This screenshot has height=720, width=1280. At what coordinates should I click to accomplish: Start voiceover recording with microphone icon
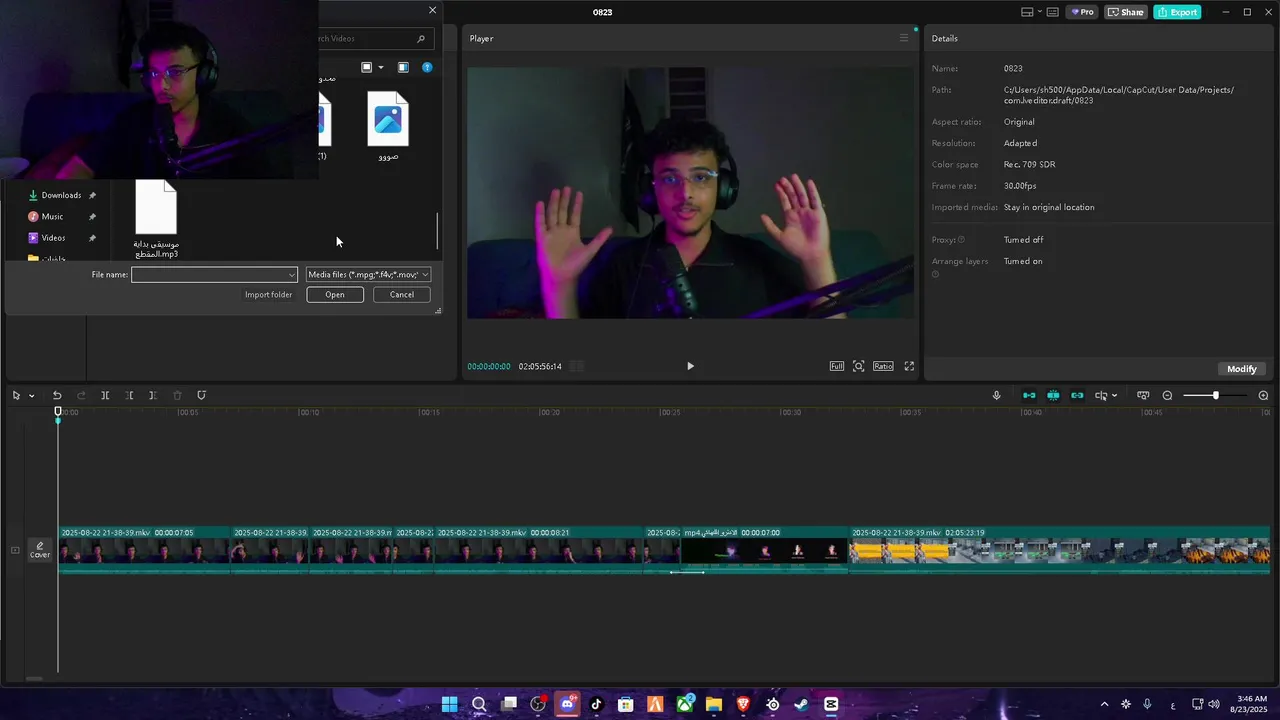click(x=996, y=396)
